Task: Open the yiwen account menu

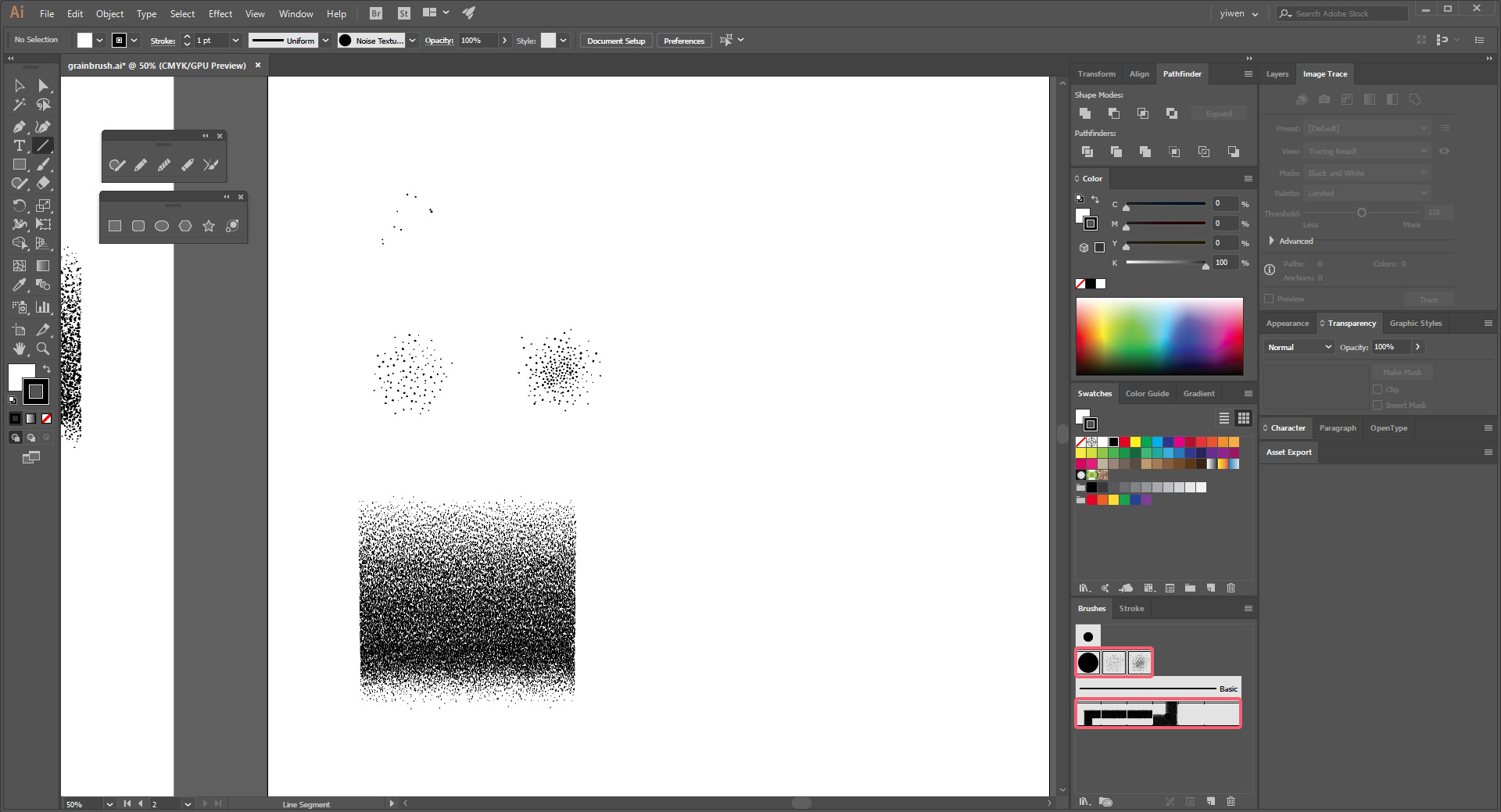Action: (x=1239, y=14)
